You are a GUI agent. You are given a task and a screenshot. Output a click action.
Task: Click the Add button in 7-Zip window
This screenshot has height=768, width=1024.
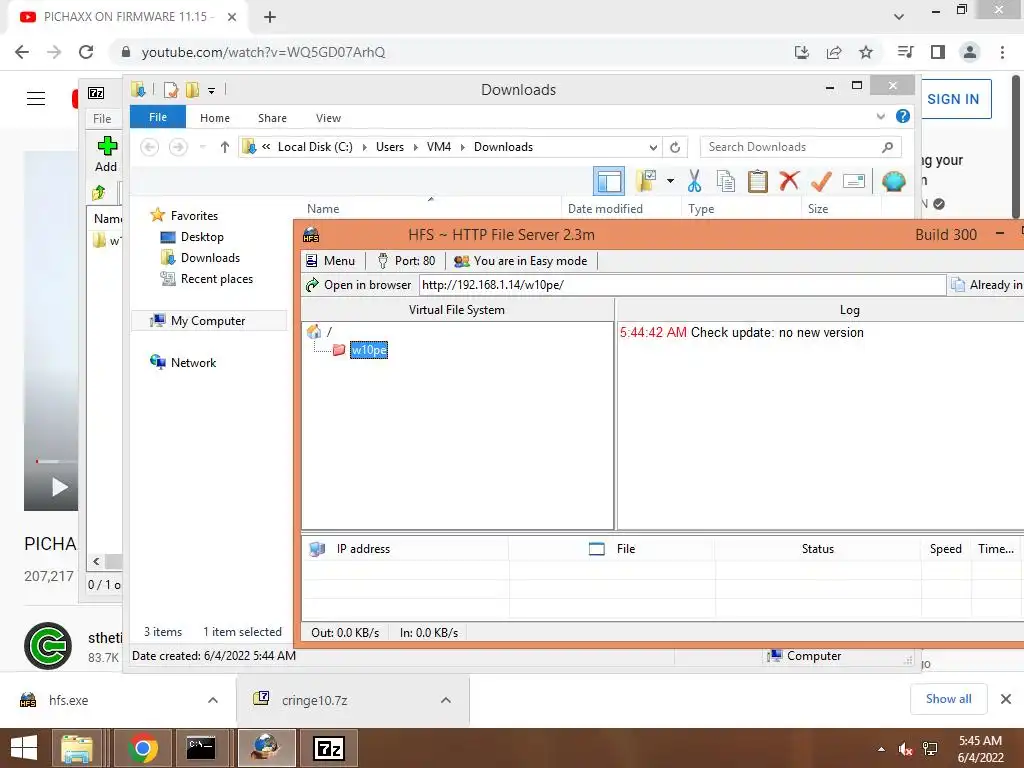coord(106,154)
